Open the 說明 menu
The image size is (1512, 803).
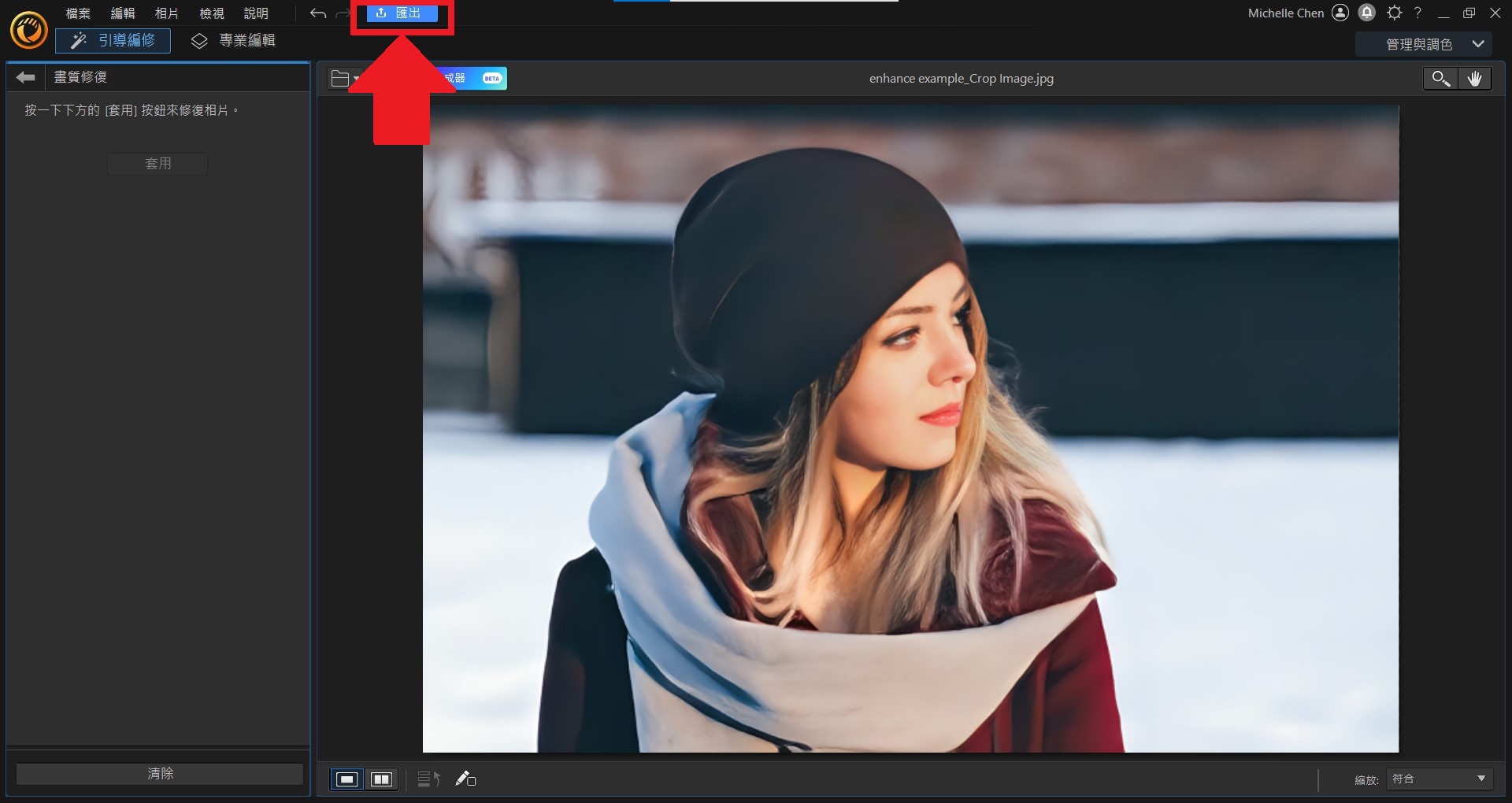tap(255, 13)
